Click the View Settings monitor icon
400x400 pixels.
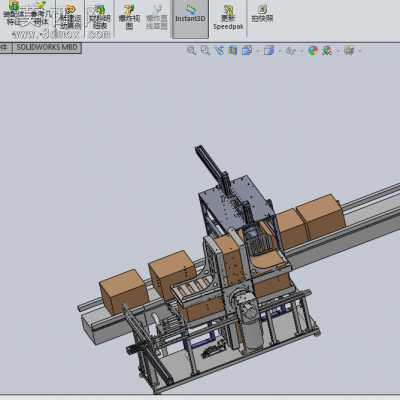(349, 51)
